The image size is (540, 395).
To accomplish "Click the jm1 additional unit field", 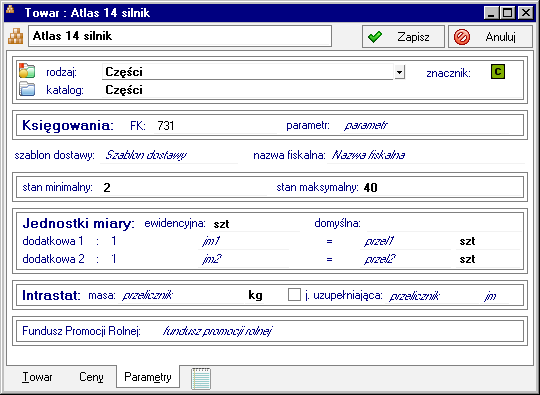I will coord(244,241).
